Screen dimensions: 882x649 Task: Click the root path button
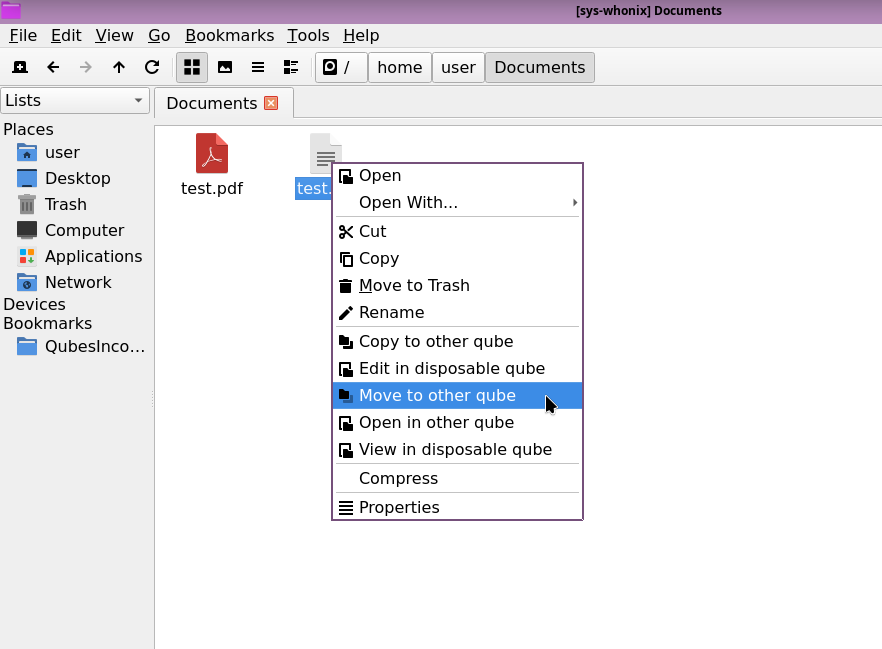pos(340,67)
